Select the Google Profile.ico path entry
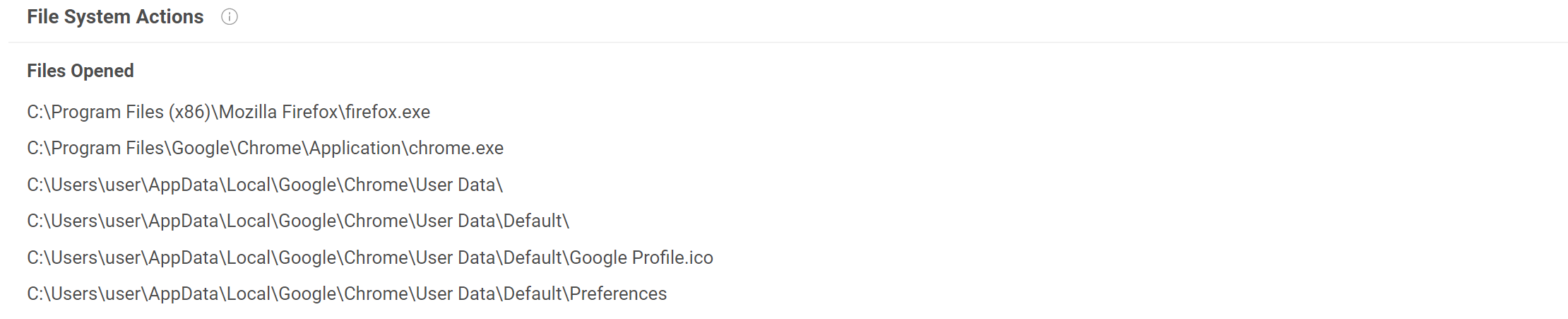1568x319 pixels. tap(370, 257)
